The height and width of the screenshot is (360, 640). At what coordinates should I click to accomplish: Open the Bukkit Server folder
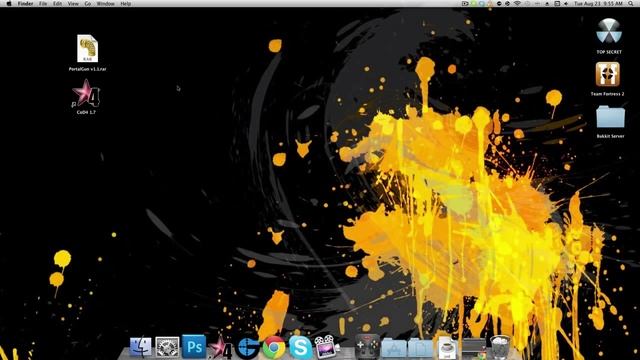pos(610,117)
